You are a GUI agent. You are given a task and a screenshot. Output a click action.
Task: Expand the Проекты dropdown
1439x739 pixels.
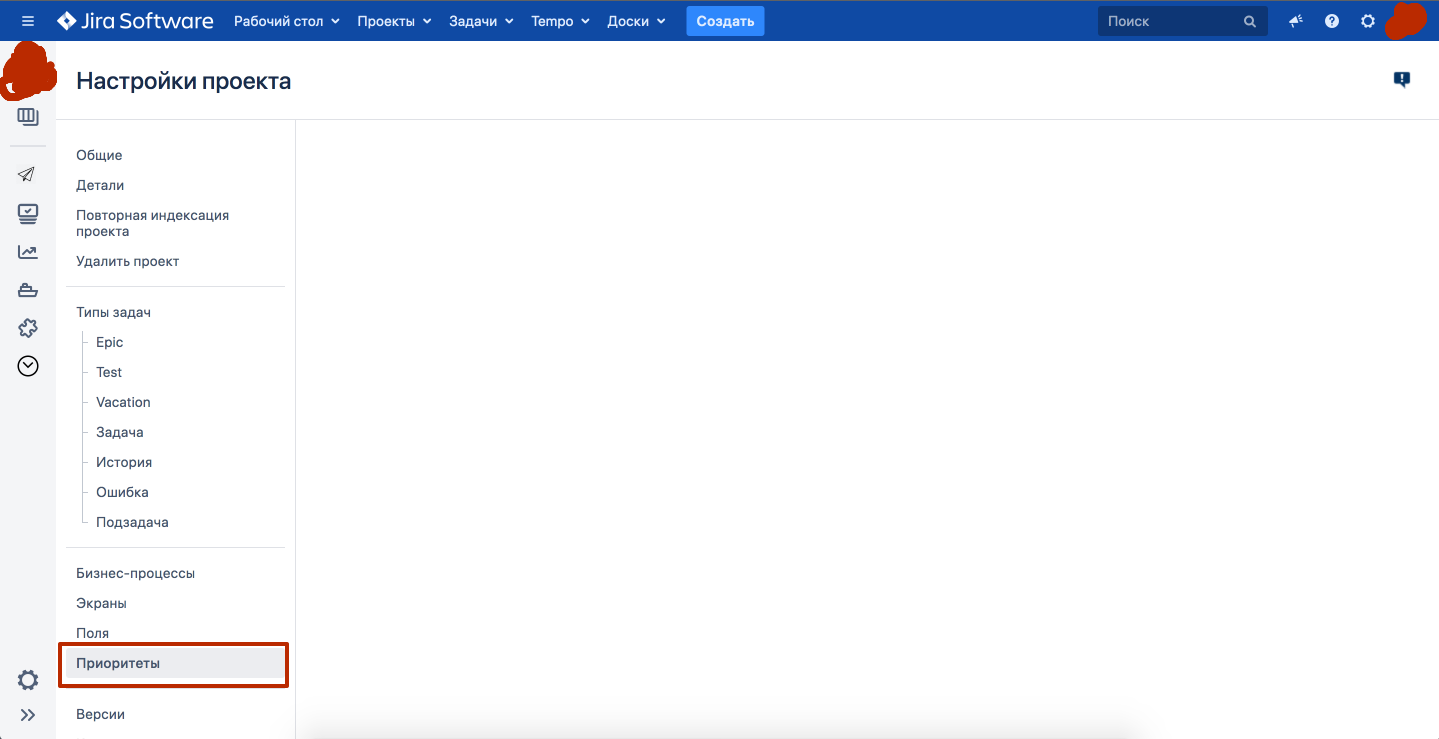click(x=394, y=21)
